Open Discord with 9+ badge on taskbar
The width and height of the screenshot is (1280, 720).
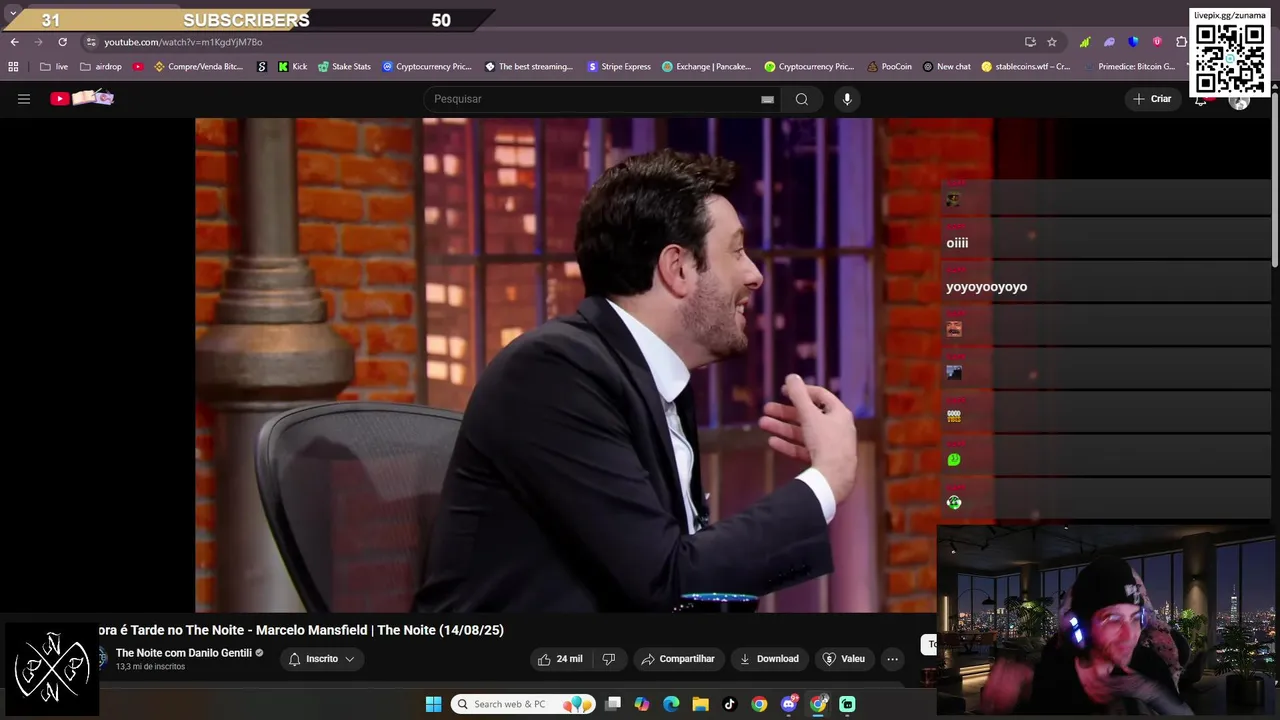789,704
